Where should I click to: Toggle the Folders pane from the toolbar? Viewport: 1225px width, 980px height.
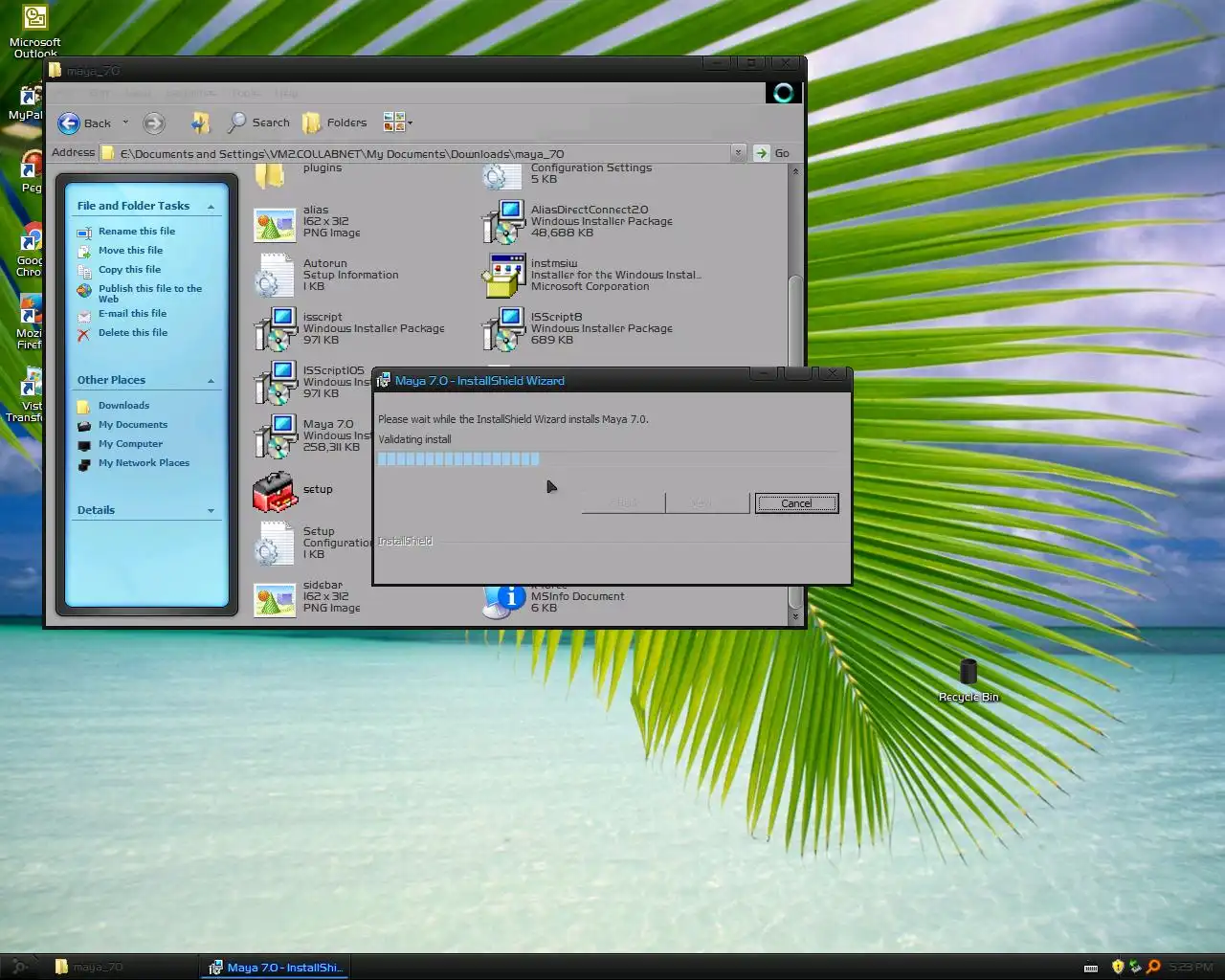tap(334, 122)
